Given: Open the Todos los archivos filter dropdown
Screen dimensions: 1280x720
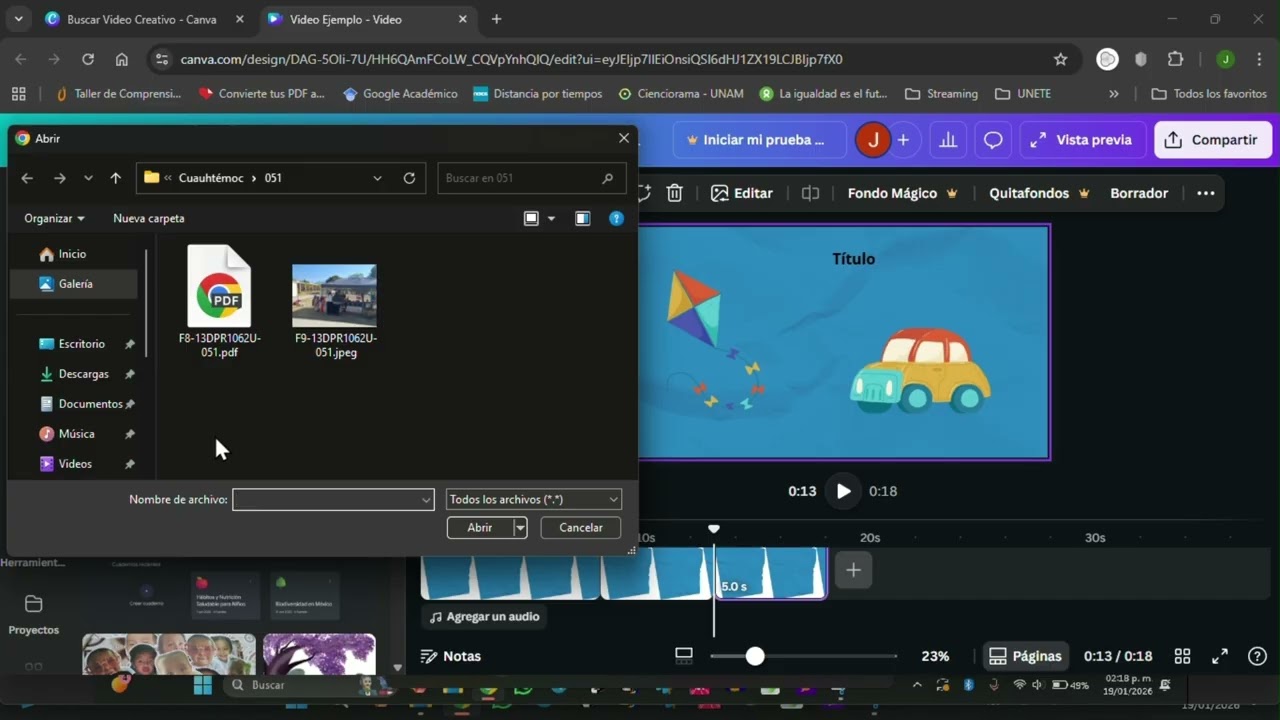Looking at the screenshot, I should [x=534, y=499].
